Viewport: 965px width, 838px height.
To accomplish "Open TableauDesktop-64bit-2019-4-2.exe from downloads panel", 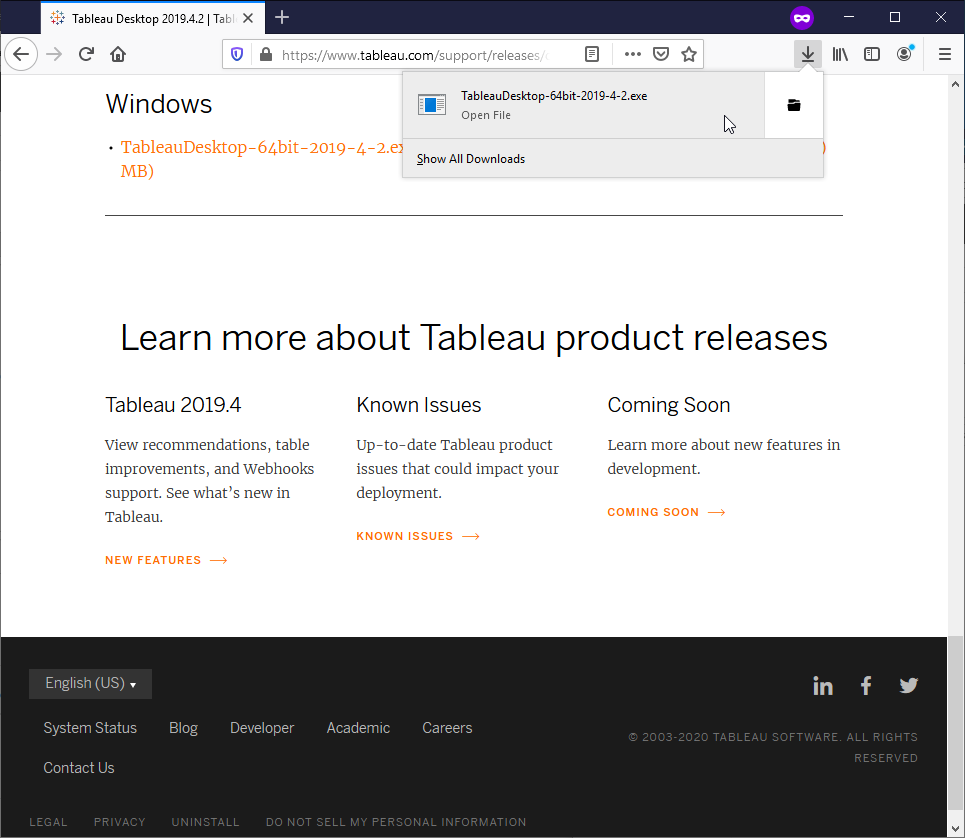I will pos(583,105).
